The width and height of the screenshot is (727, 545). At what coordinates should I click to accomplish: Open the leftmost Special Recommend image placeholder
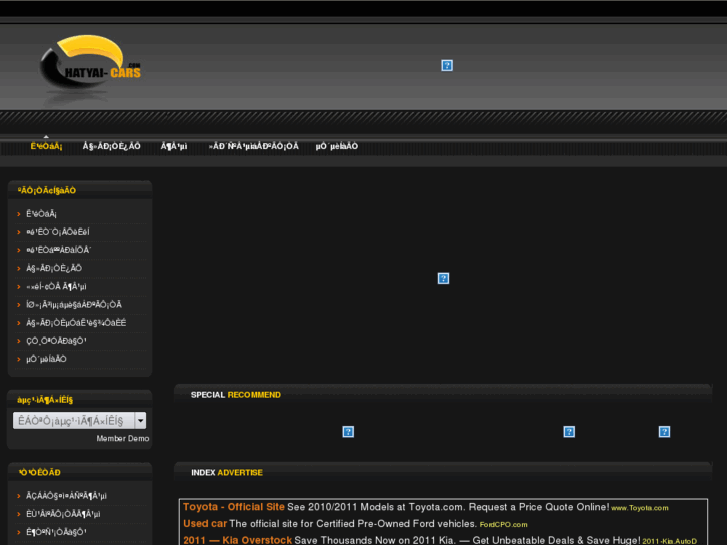coord(348,432)
